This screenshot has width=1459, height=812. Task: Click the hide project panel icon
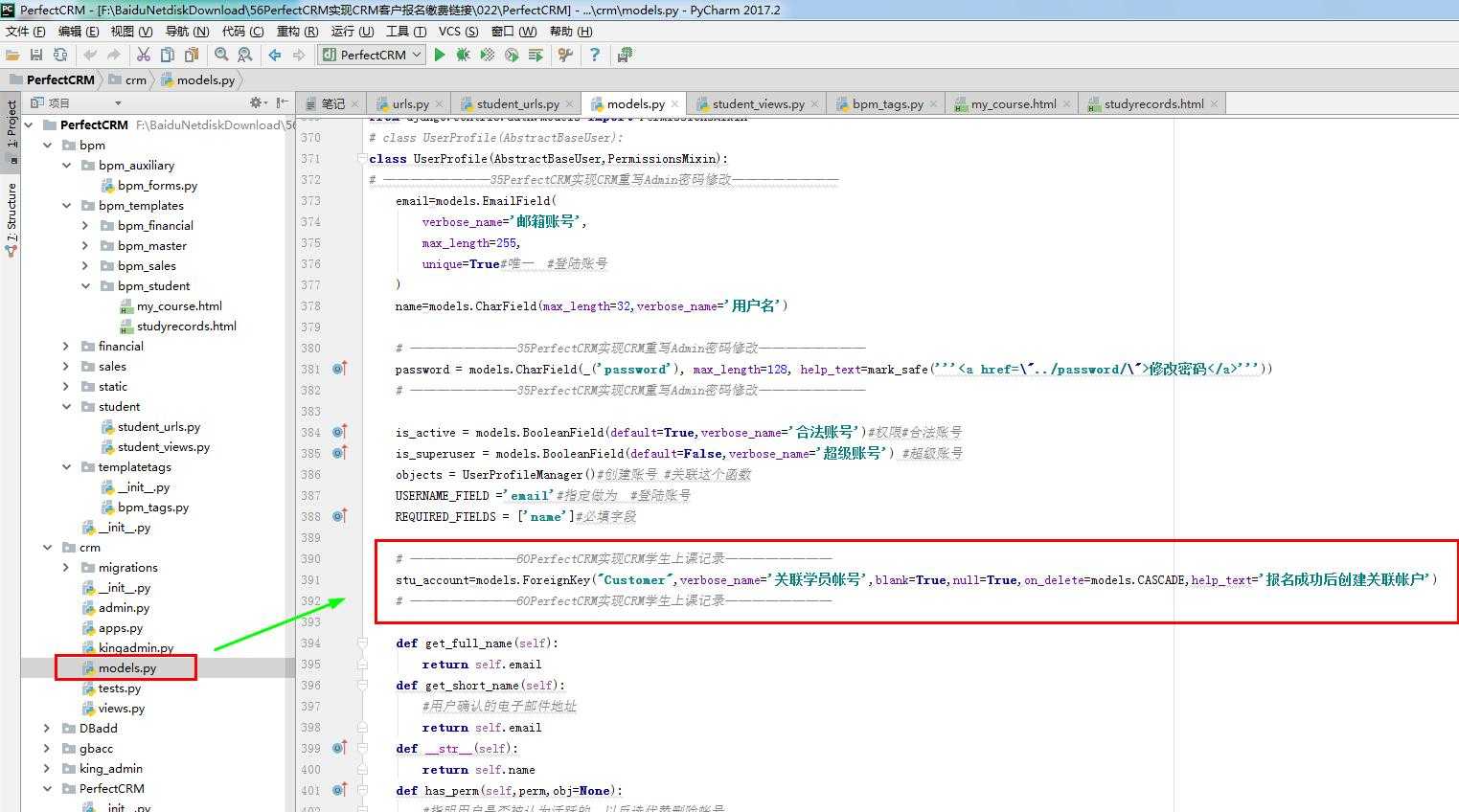(282, 102)
